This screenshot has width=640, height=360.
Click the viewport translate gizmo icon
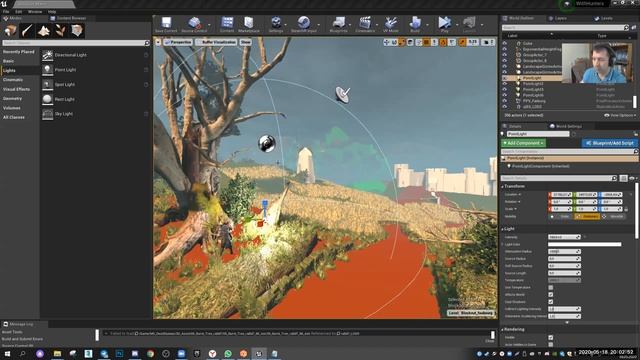pos(386,42)
